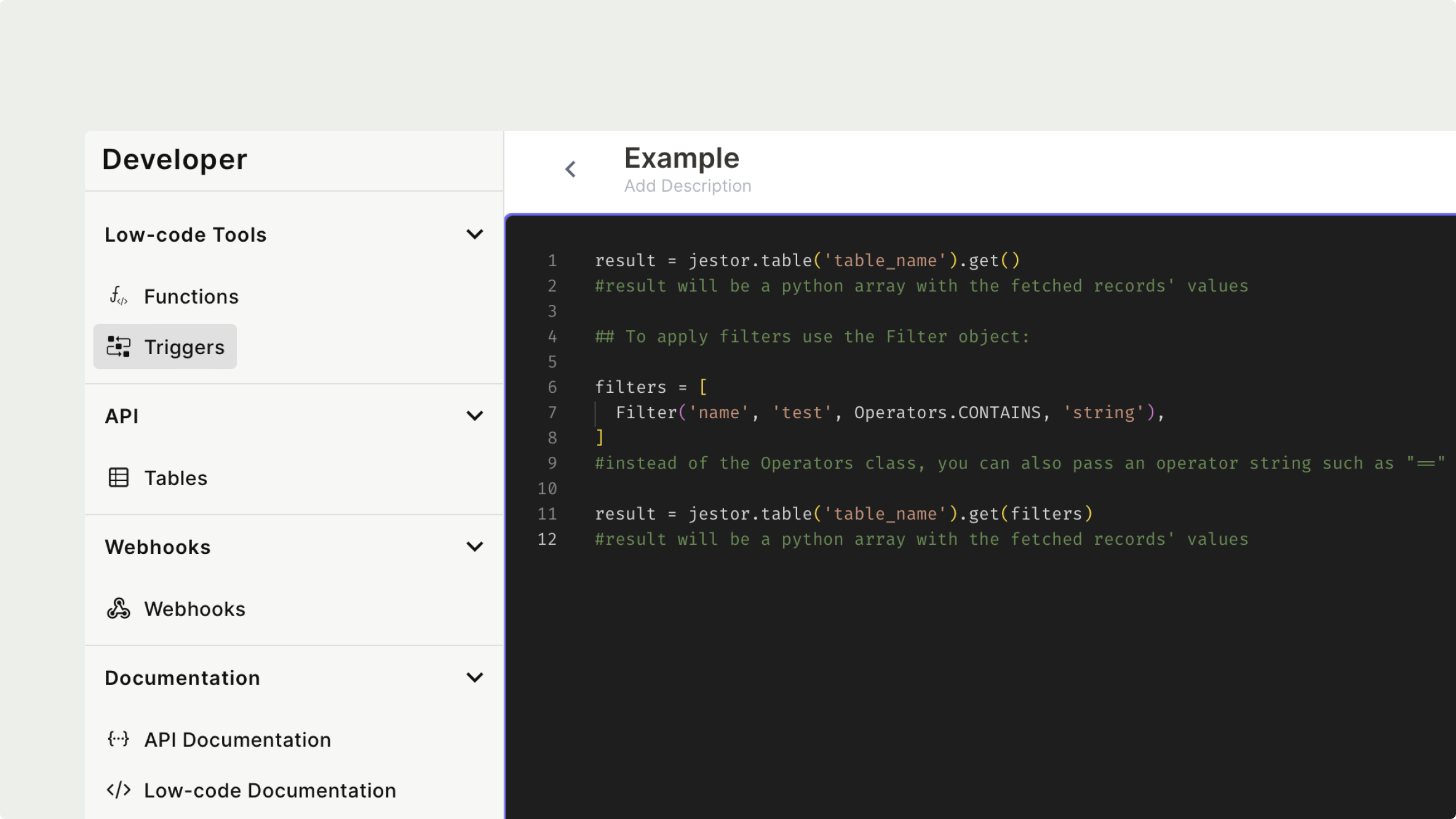Click code line 1 jestor.table get call
This screenshot has width=1456, height=819.
pos(807,261)
